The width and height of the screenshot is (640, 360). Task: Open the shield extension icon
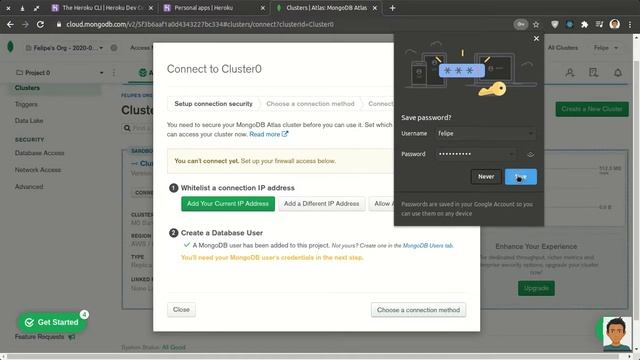point(554,24)
